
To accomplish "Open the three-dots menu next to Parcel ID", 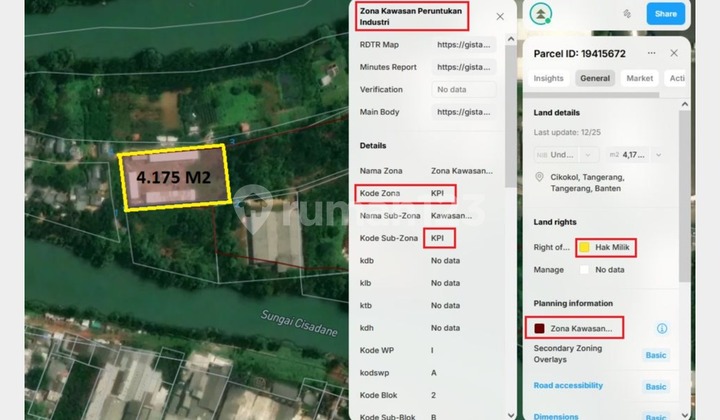I will click(651, 53).
